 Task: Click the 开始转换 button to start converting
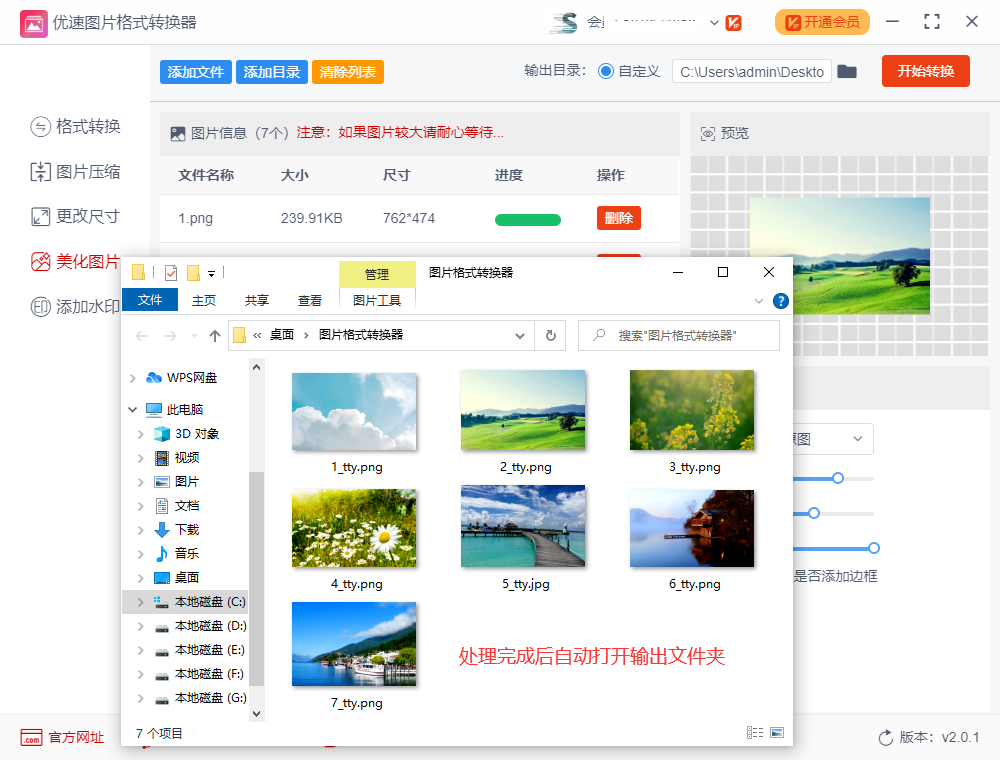point(925,71)
